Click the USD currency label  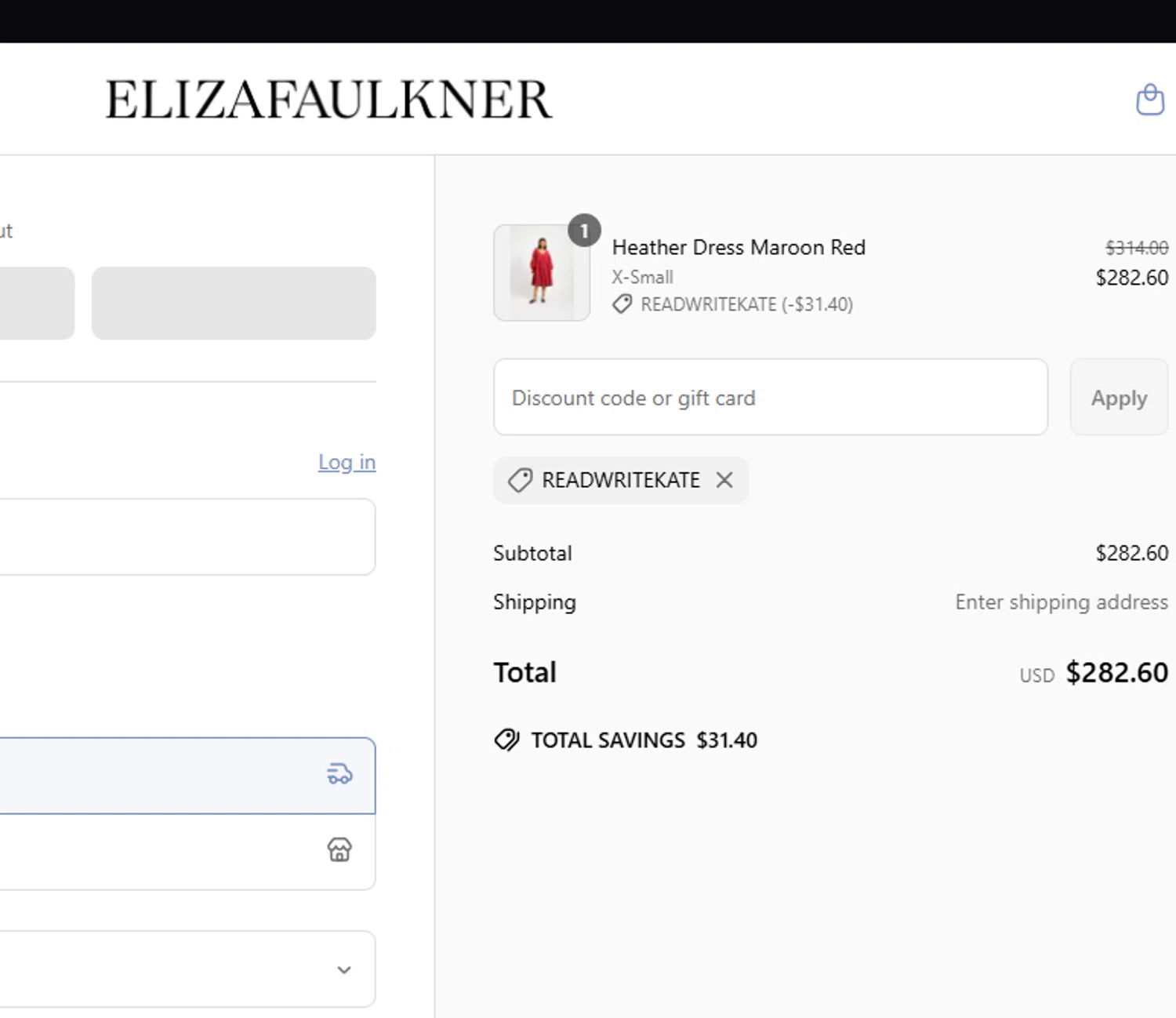[1036, 675]
